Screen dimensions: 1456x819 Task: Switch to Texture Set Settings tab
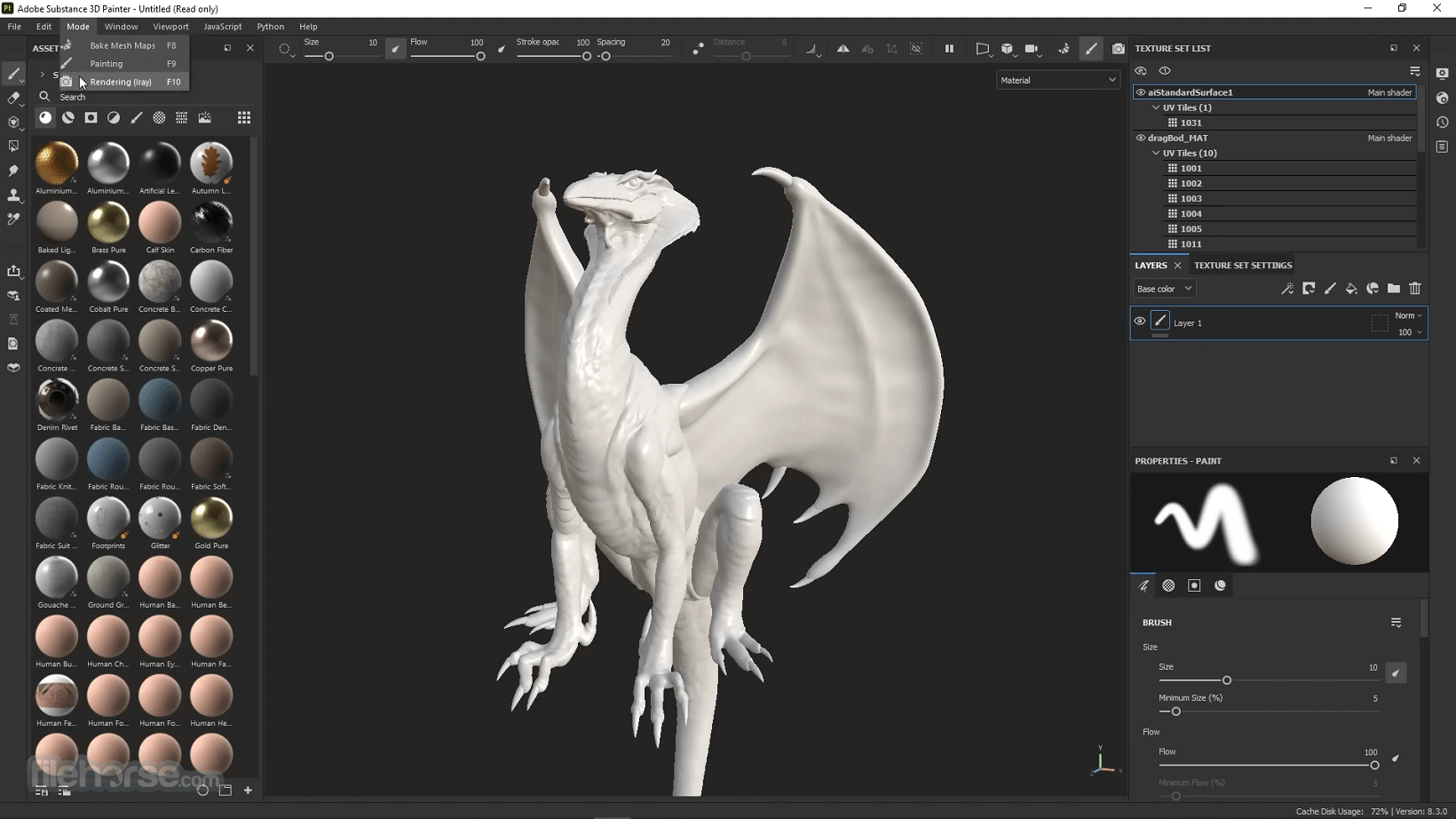(x=1243, y=266)
